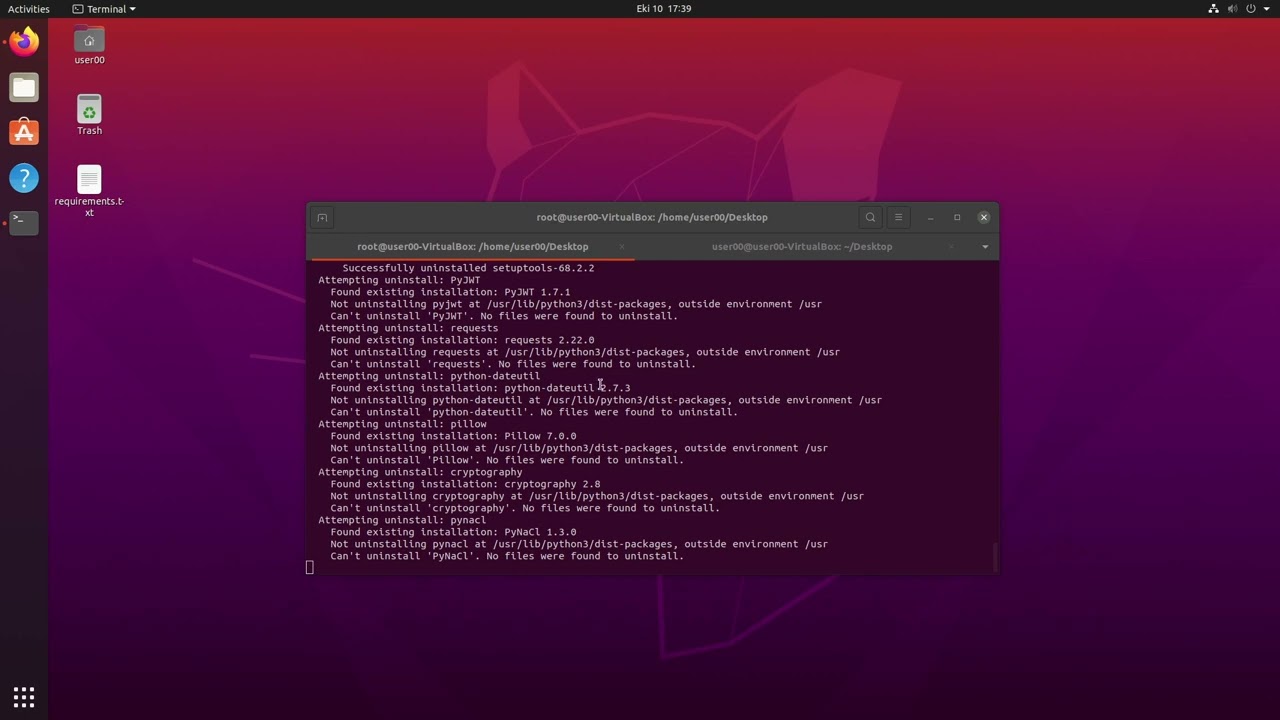Click 'Found existing installation: PyJWT 1.7.1'
The image size is (1280, 720).
(450, 292)
